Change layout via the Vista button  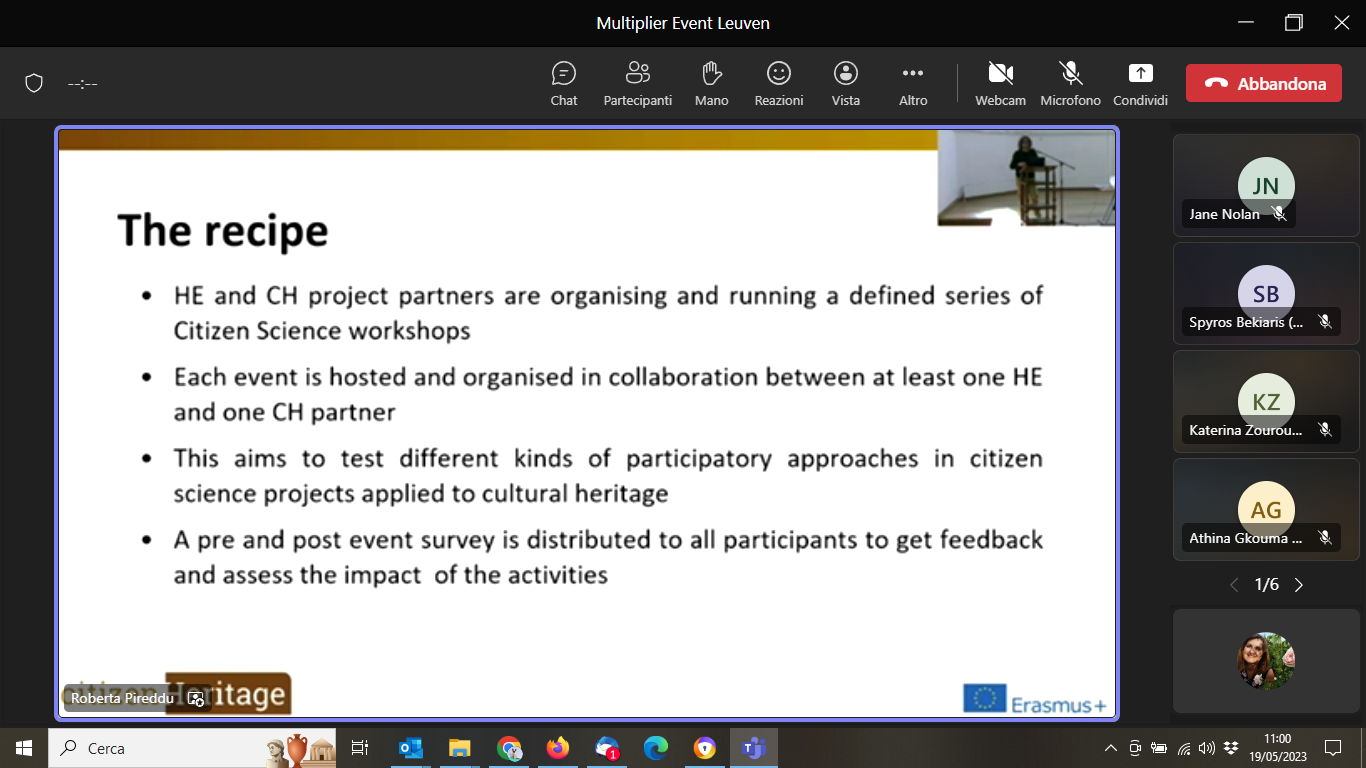coord(846,84)
